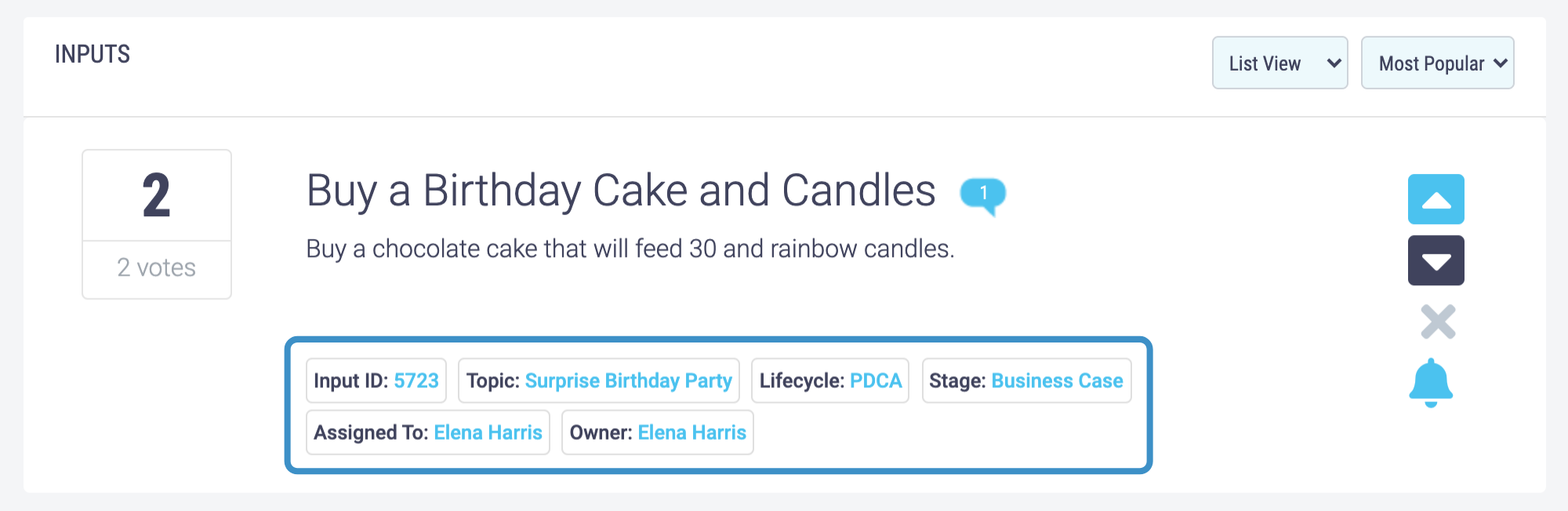Click Elena Harris under Assigned To
Viewport: 1568px width, 511px height.
tap(488, 433)
